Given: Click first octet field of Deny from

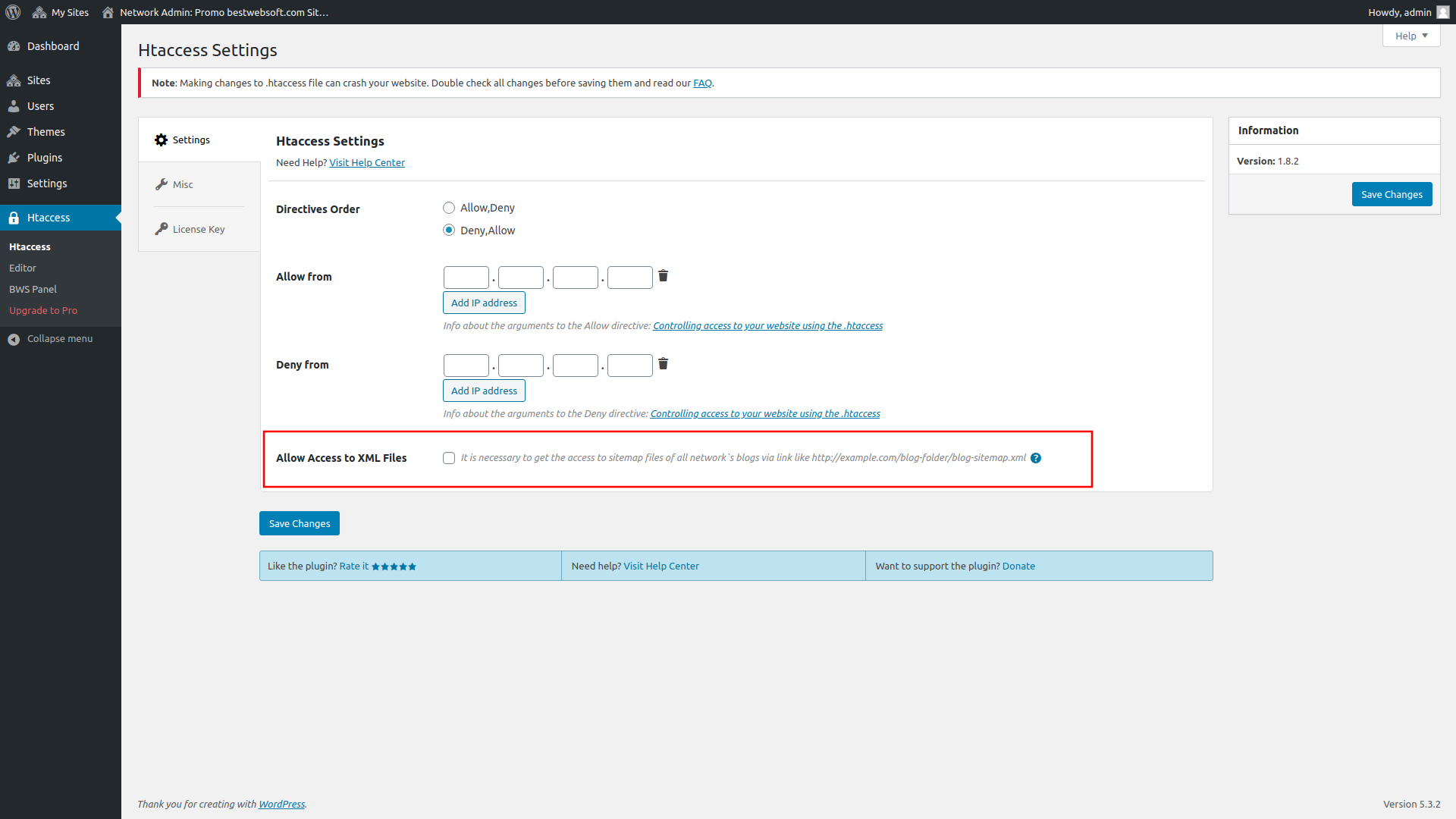Looking at the screenshot, I should point(466,366).
